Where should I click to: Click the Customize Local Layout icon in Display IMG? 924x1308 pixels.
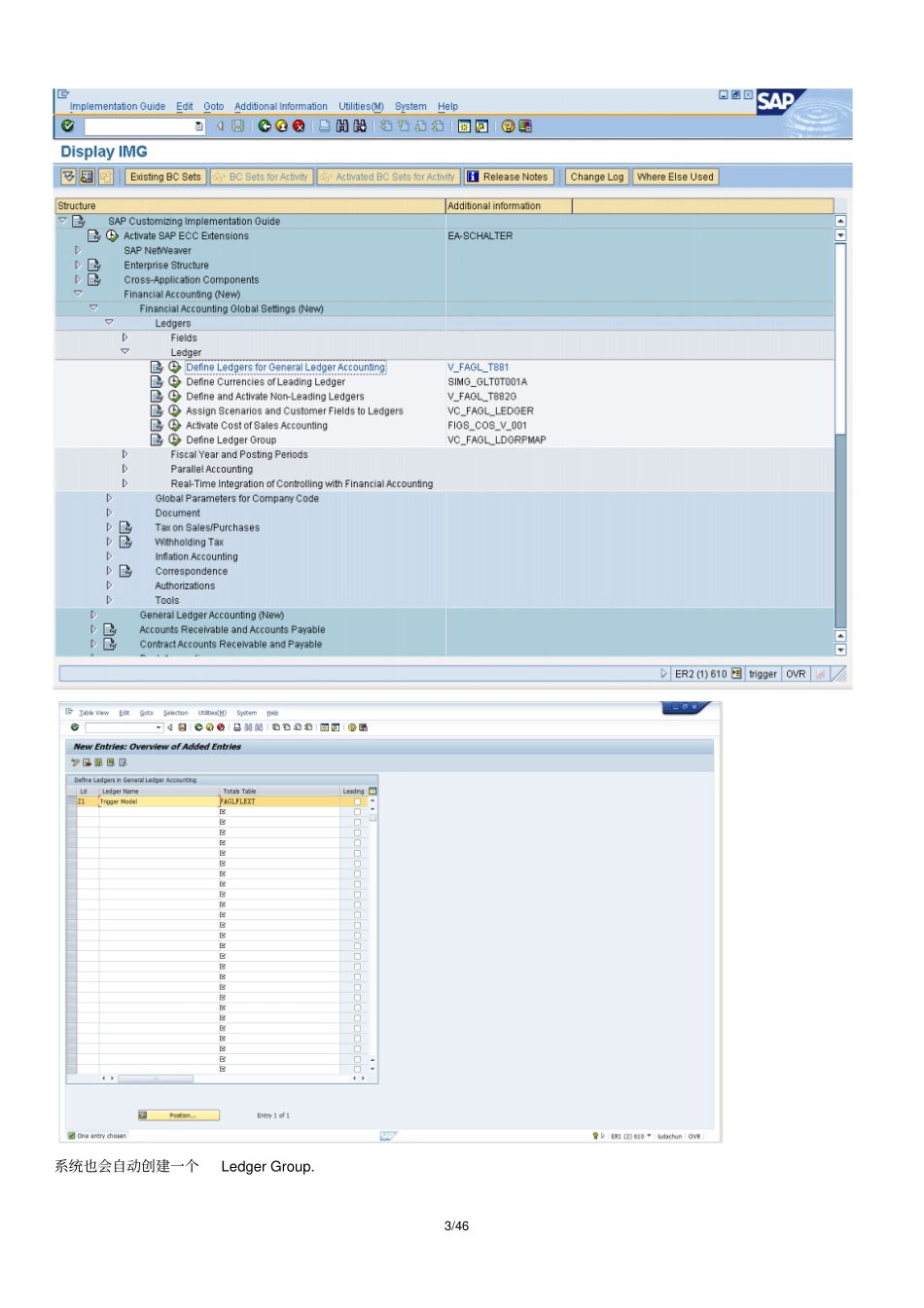click(525, 126)
